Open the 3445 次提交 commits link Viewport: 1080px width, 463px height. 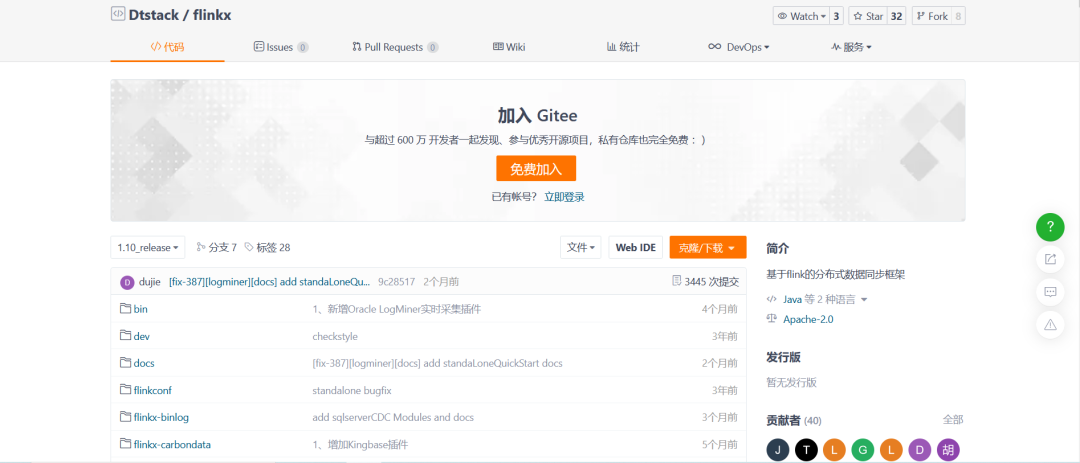point(705,282)
